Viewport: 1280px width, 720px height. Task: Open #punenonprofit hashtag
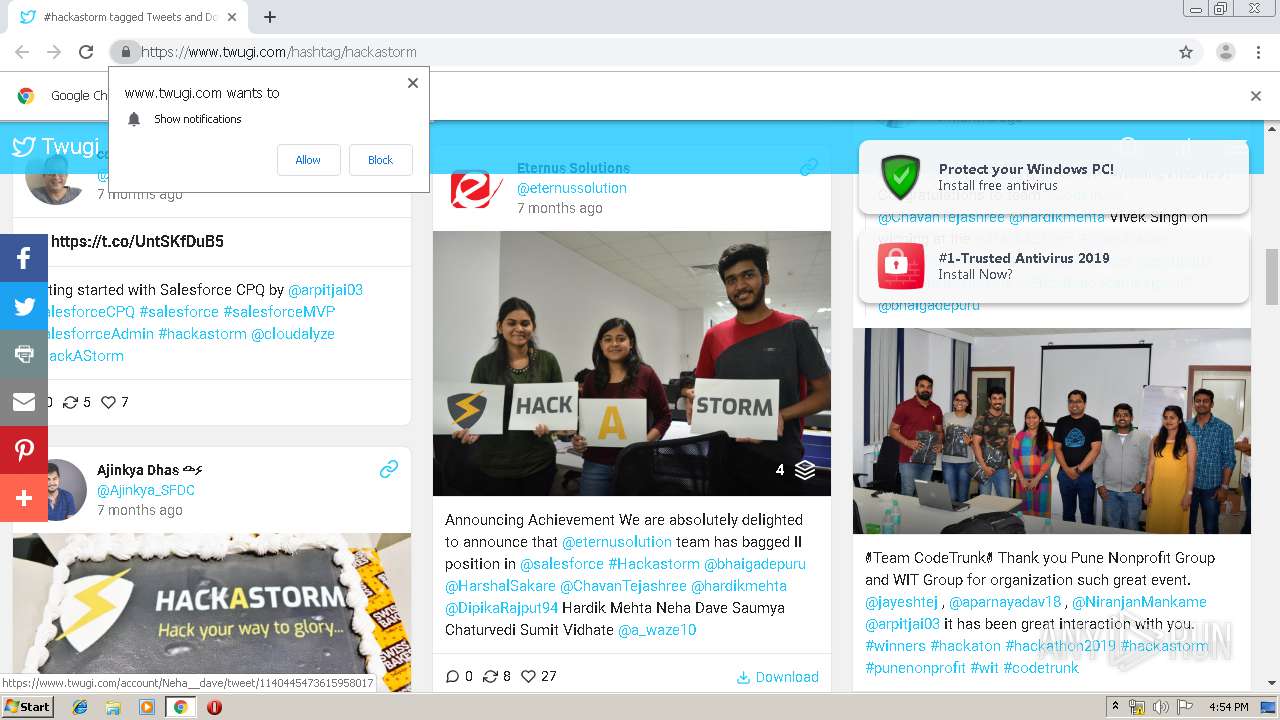coord(915,668)
